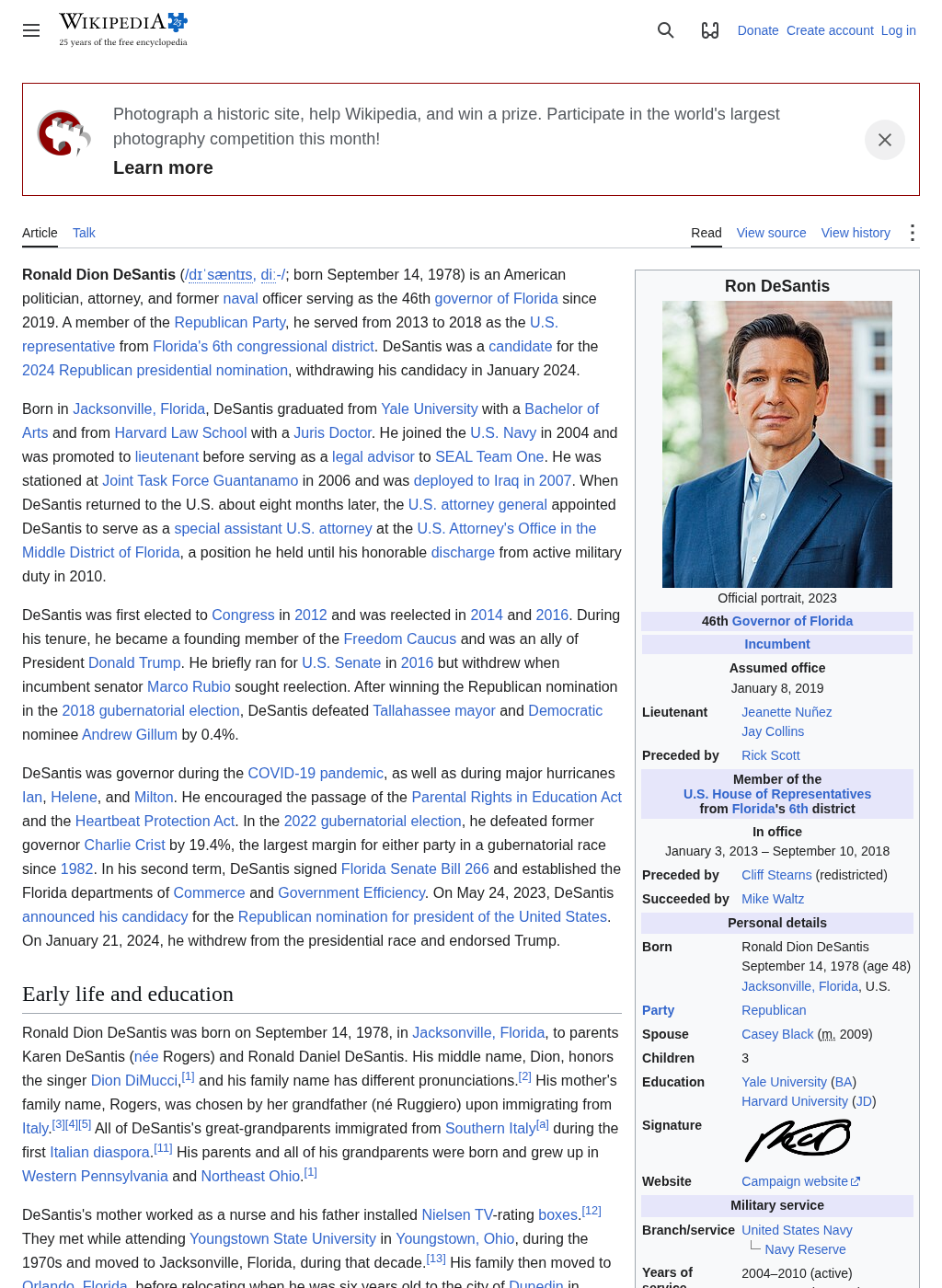942x1288 pixels.
Task: Open the search magnifier icon
Action: click(666, 30)
